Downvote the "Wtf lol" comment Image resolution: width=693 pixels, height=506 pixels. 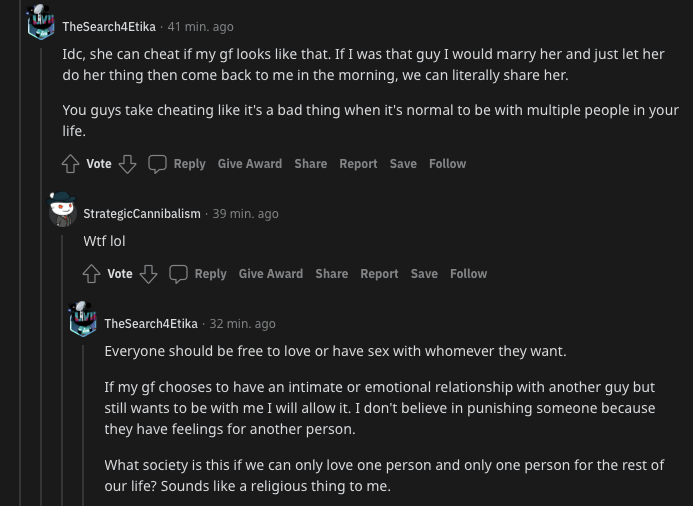click(148, 274)
